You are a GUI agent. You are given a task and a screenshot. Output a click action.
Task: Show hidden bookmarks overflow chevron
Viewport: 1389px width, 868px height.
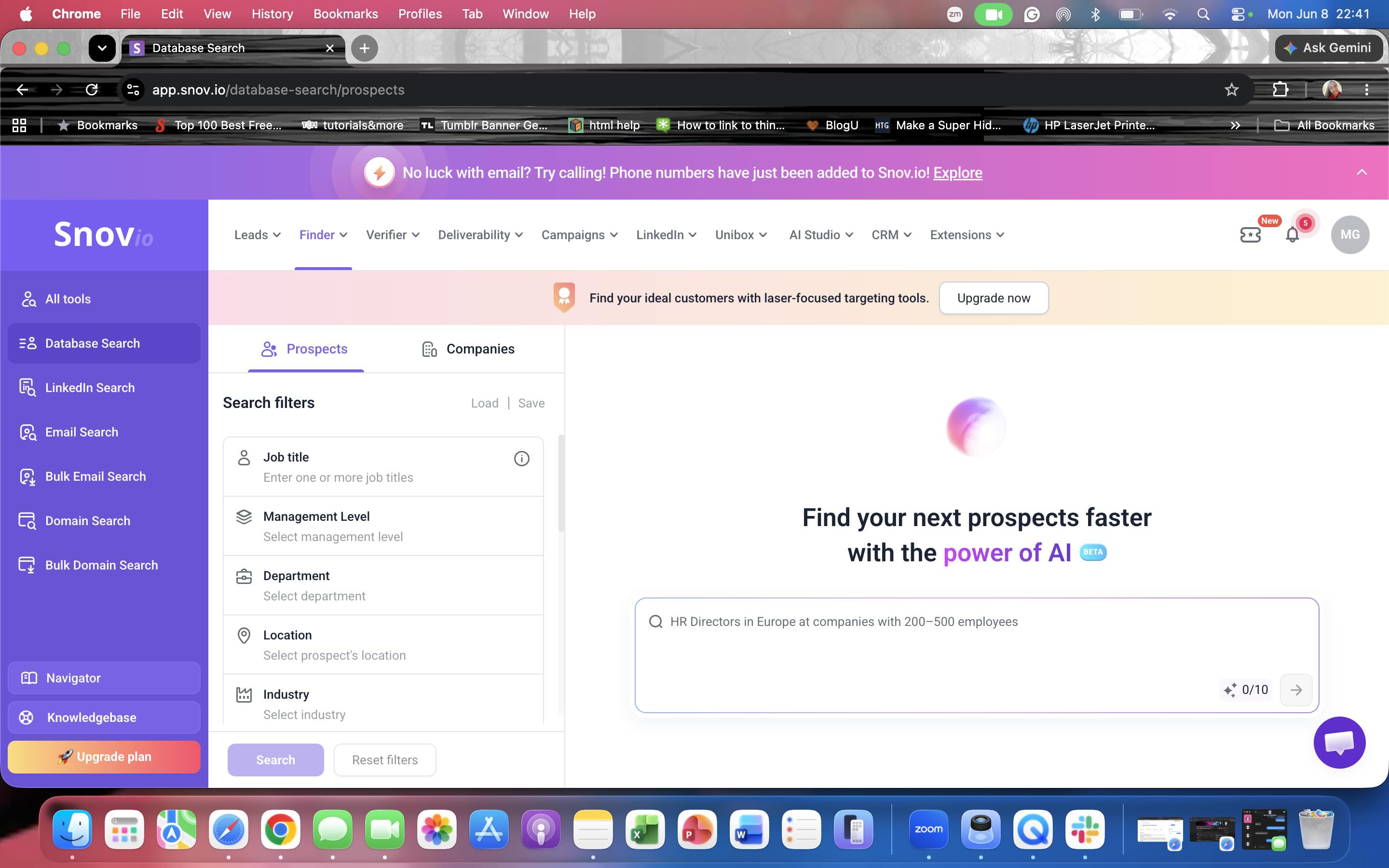(1235, 125)
